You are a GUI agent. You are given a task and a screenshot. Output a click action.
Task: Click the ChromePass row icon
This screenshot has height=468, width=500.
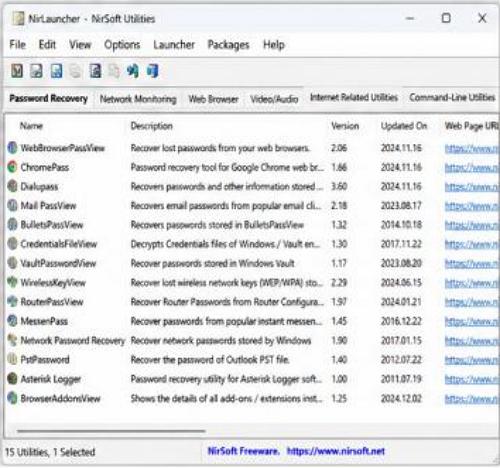pos(12,167)
